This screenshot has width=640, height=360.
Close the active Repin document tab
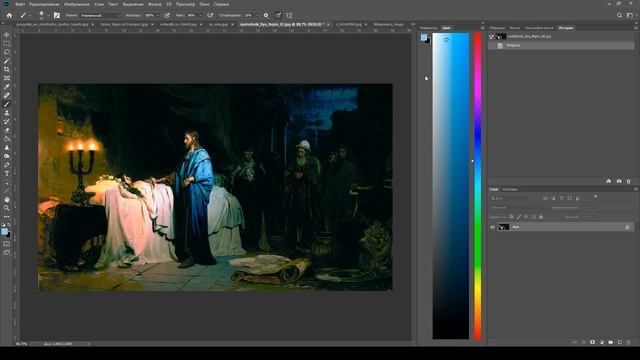(328, 24)
